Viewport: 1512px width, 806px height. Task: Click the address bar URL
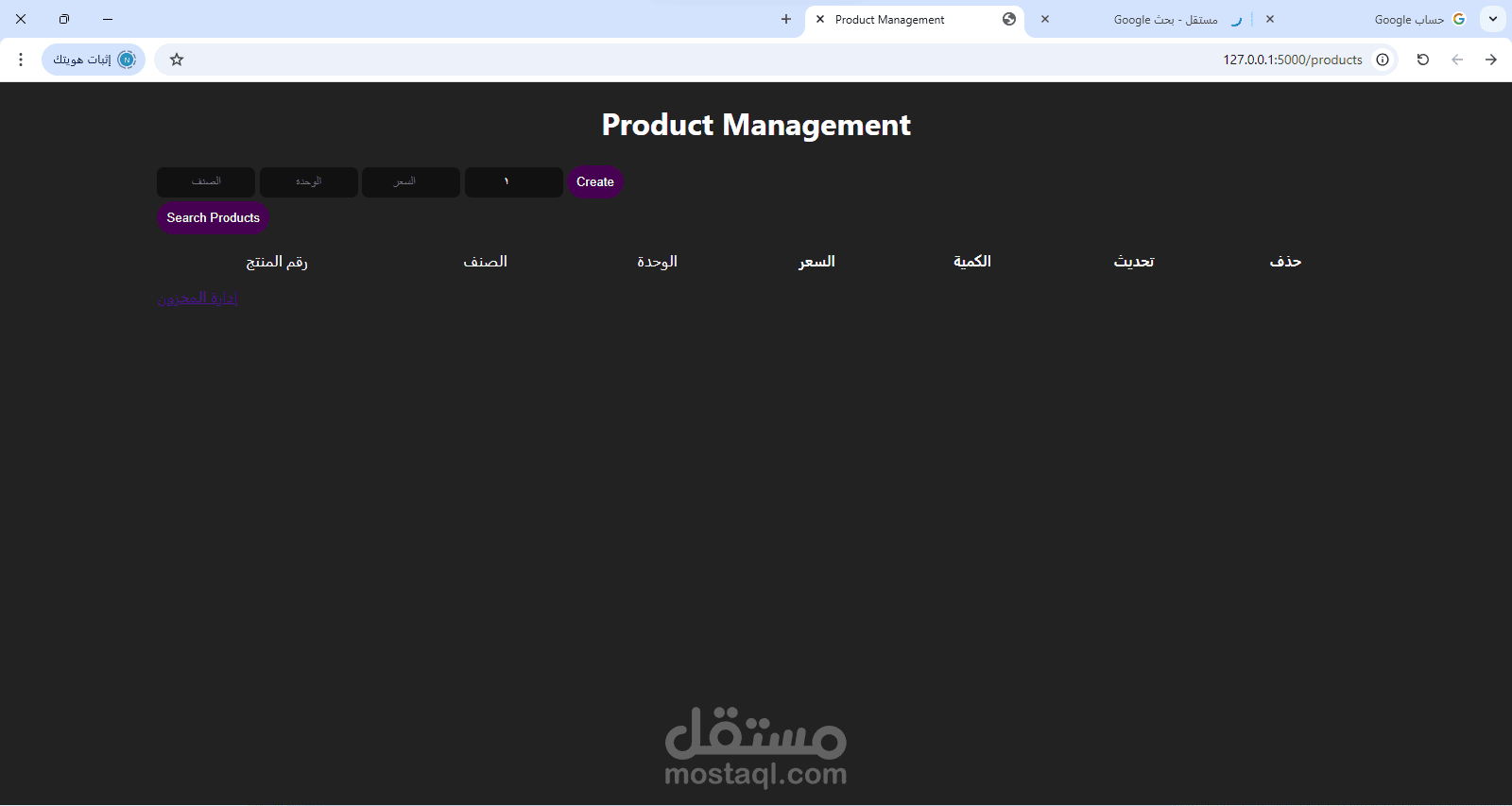click(x=1293, y=60)
